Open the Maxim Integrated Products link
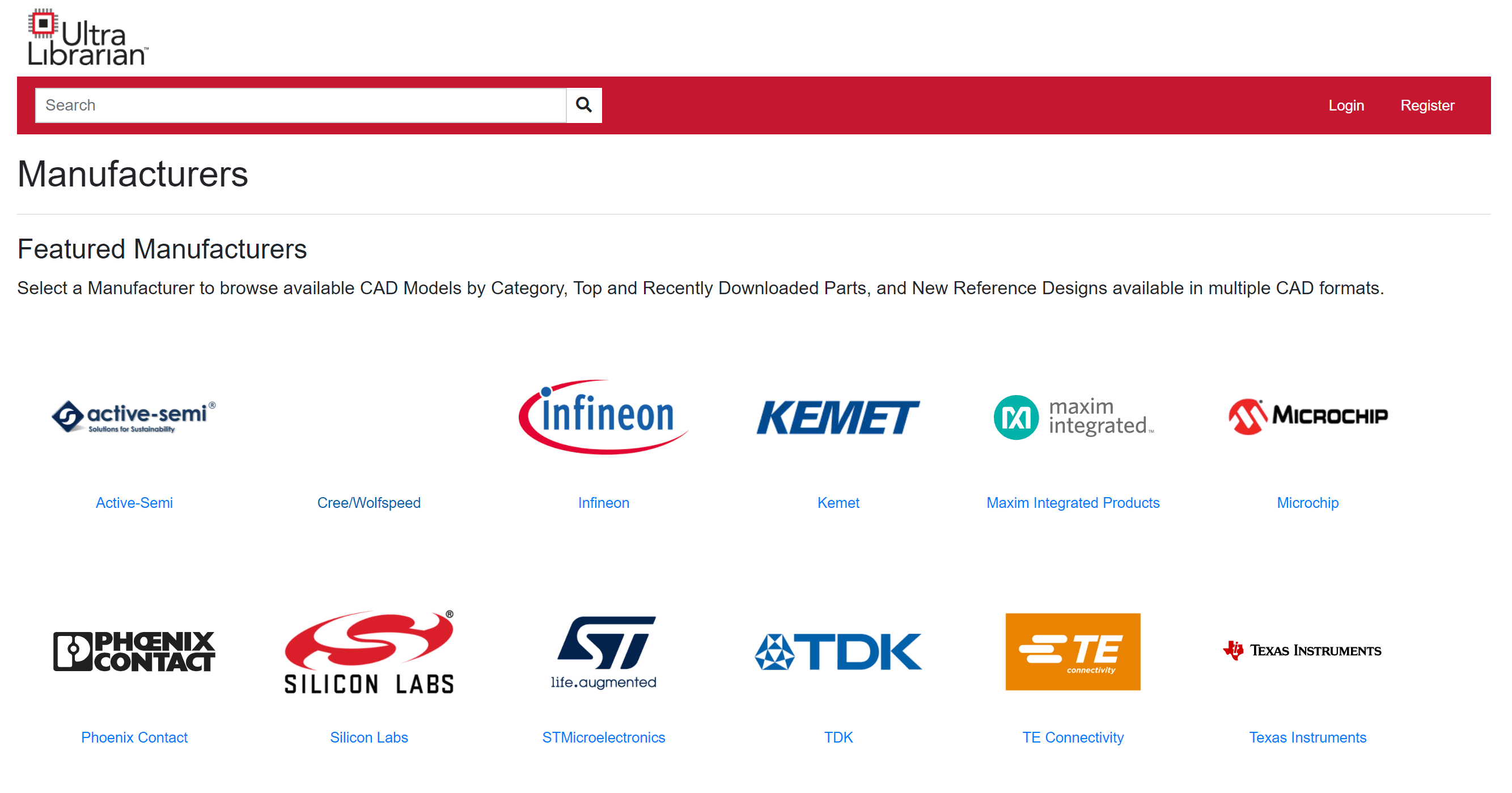Image resolution: width=1512 pixels, height=793 pixels. click(1073, 503)
